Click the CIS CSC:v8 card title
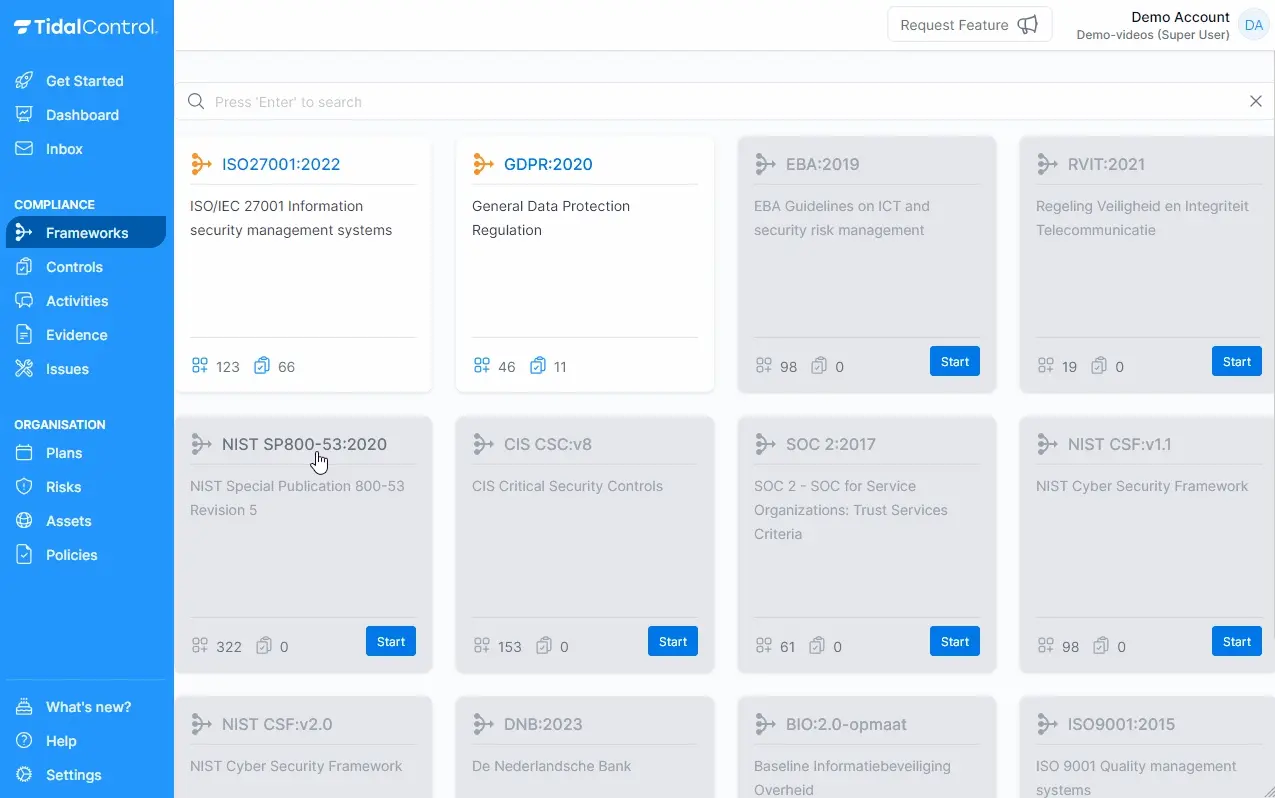Viewport: 1275px width, 798px height. click(x=548, y=444)
